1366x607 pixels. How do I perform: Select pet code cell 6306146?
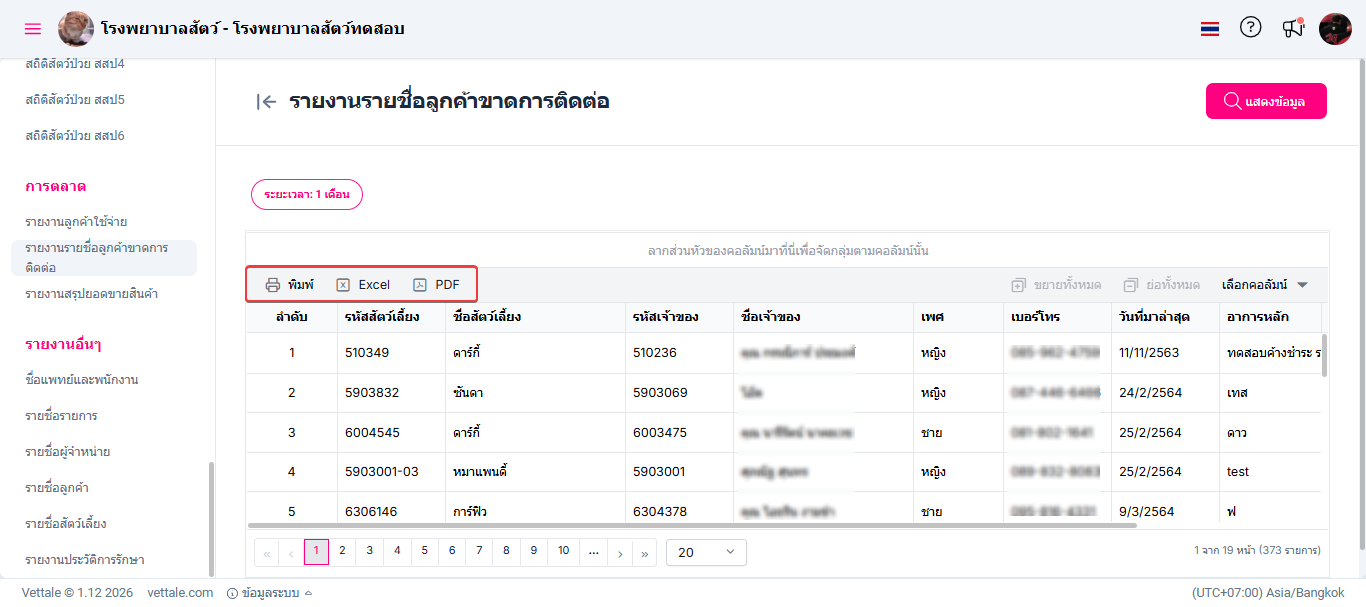391,511
